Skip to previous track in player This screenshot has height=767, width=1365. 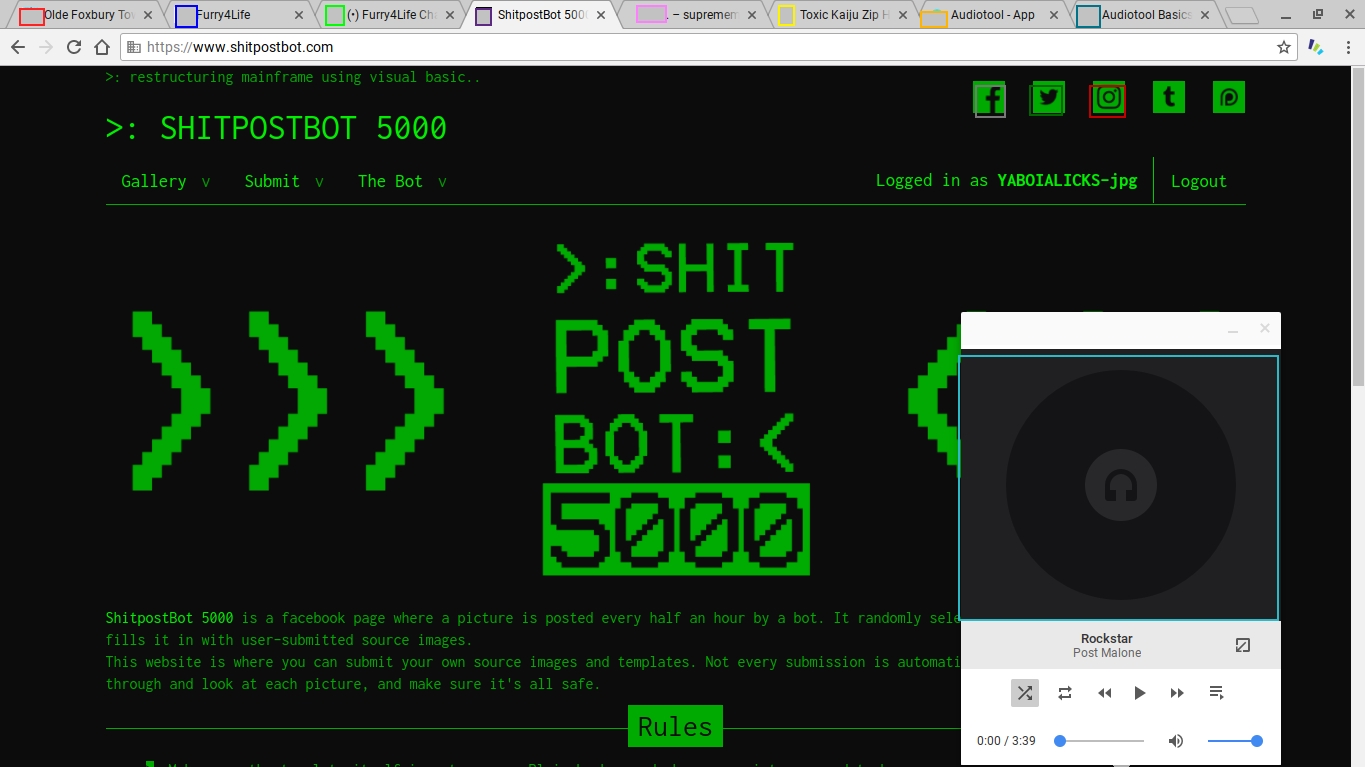click(1104, 693)
